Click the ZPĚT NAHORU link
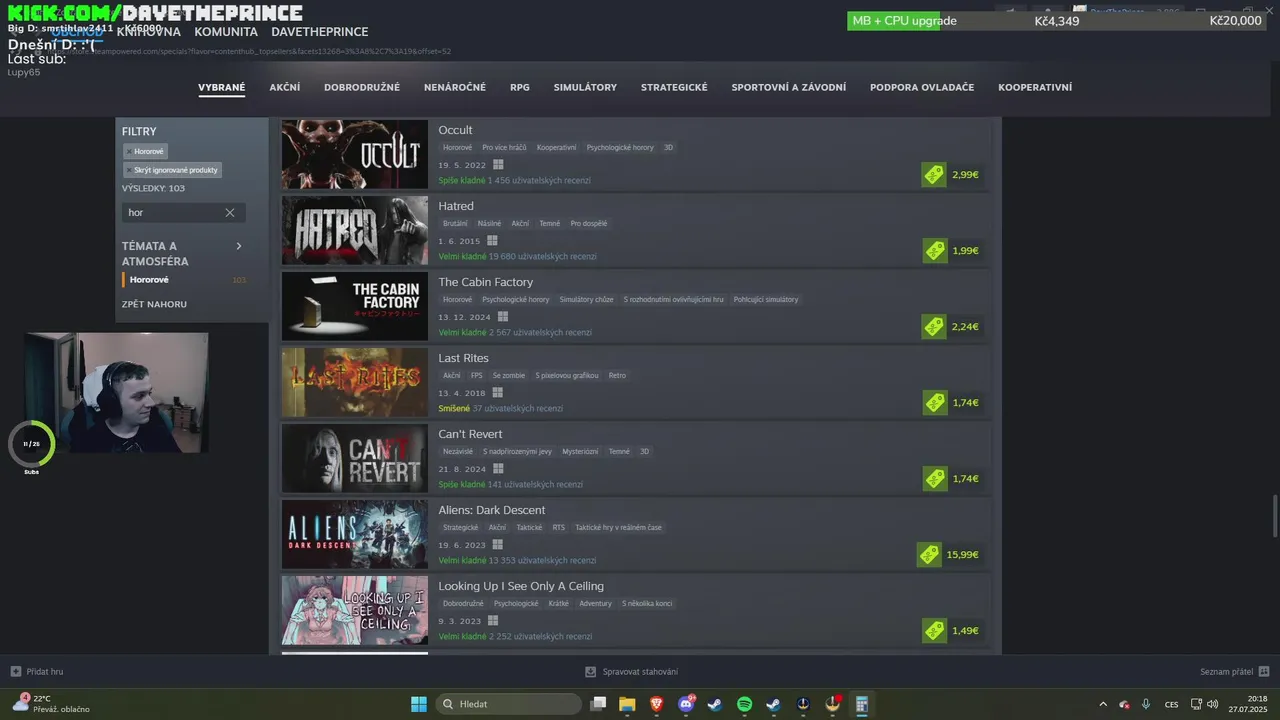 [154, 304]
